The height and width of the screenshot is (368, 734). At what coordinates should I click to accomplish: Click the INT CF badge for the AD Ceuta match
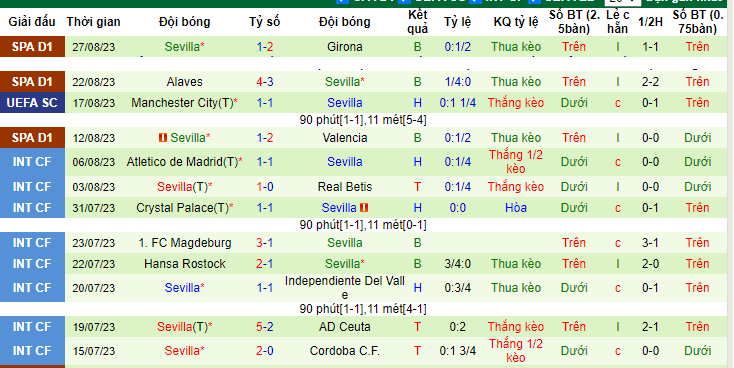(32, 326)
